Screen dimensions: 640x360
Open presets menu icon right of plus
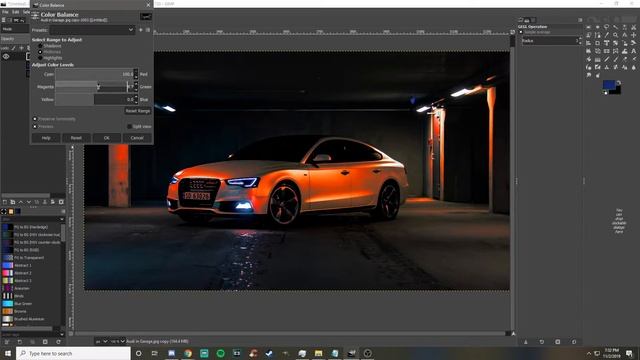click(148, 30)
